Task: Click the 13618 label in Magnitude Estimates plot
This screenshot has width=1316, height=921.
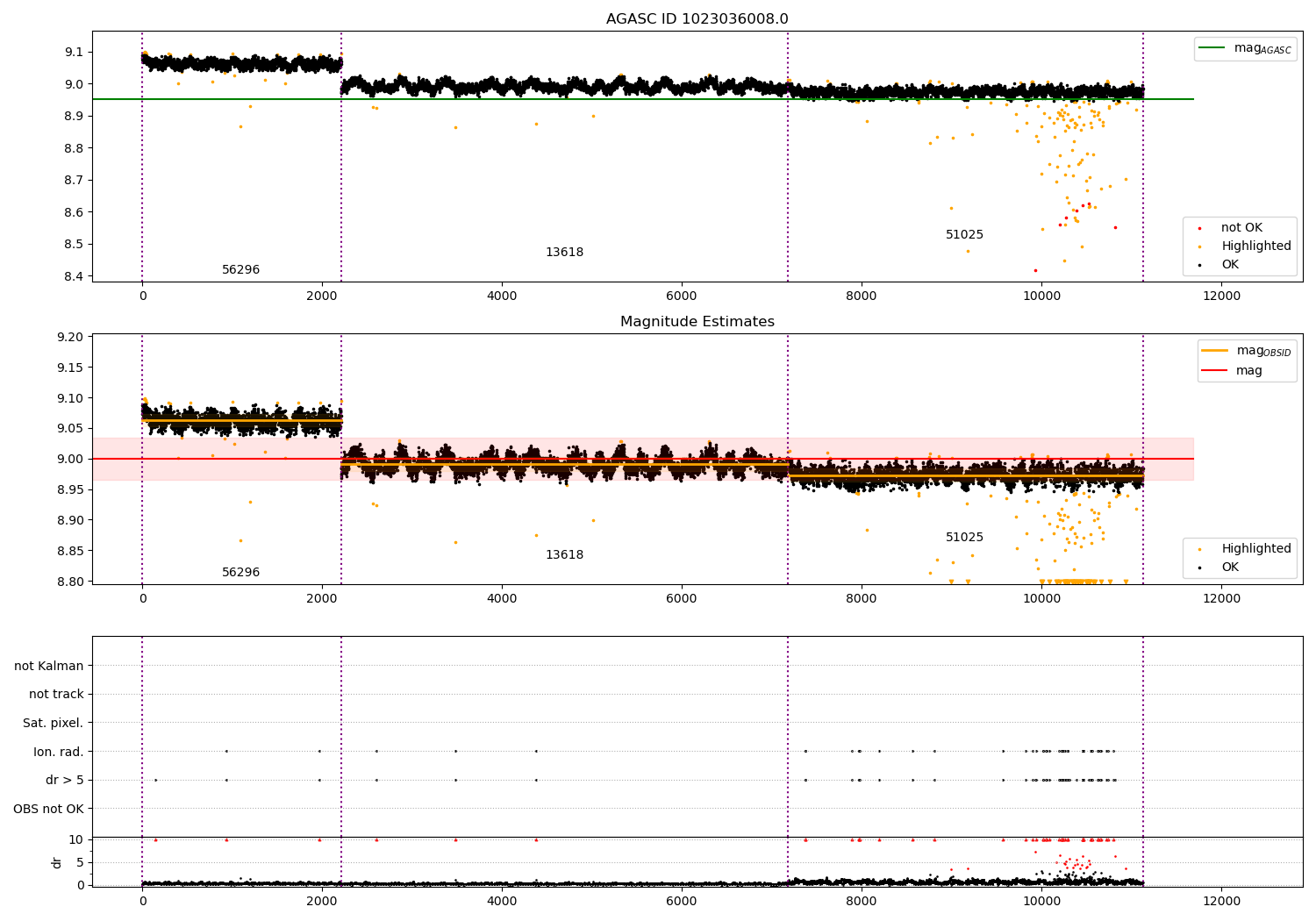Action: tap(564, 555)
